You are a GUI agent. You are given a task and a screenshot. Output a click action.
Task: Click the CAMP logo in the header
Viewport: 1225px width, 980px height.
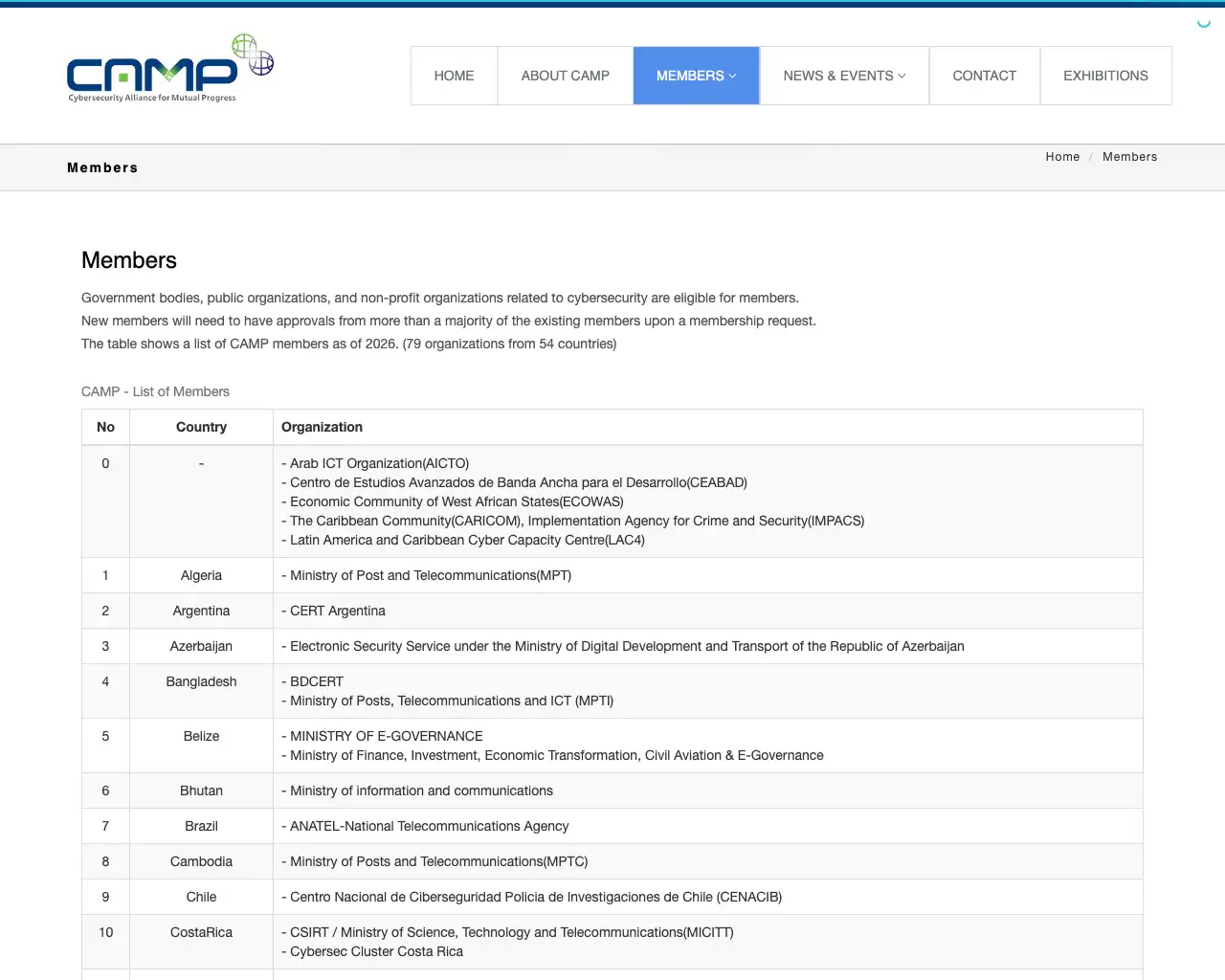click(x=170, y=69)
